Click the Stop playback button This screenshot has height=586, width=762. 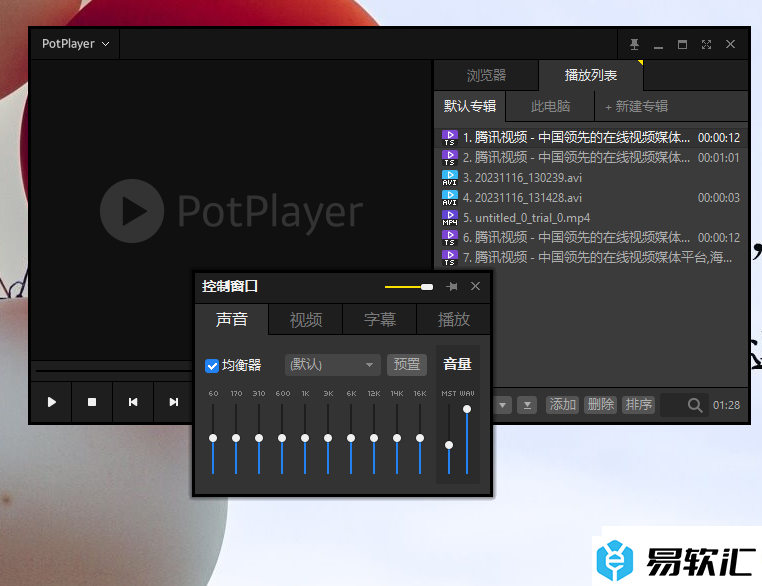(x=92, y=402)
